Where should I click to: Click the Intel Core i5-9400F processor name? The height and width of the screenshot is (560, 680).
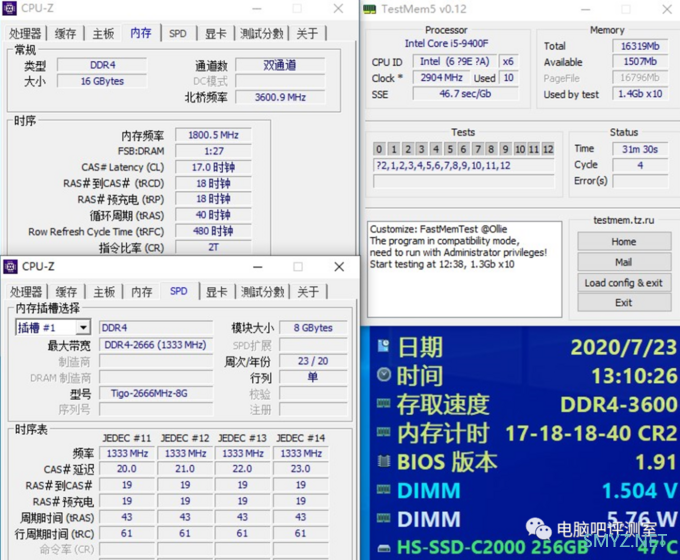coord(446,43)
